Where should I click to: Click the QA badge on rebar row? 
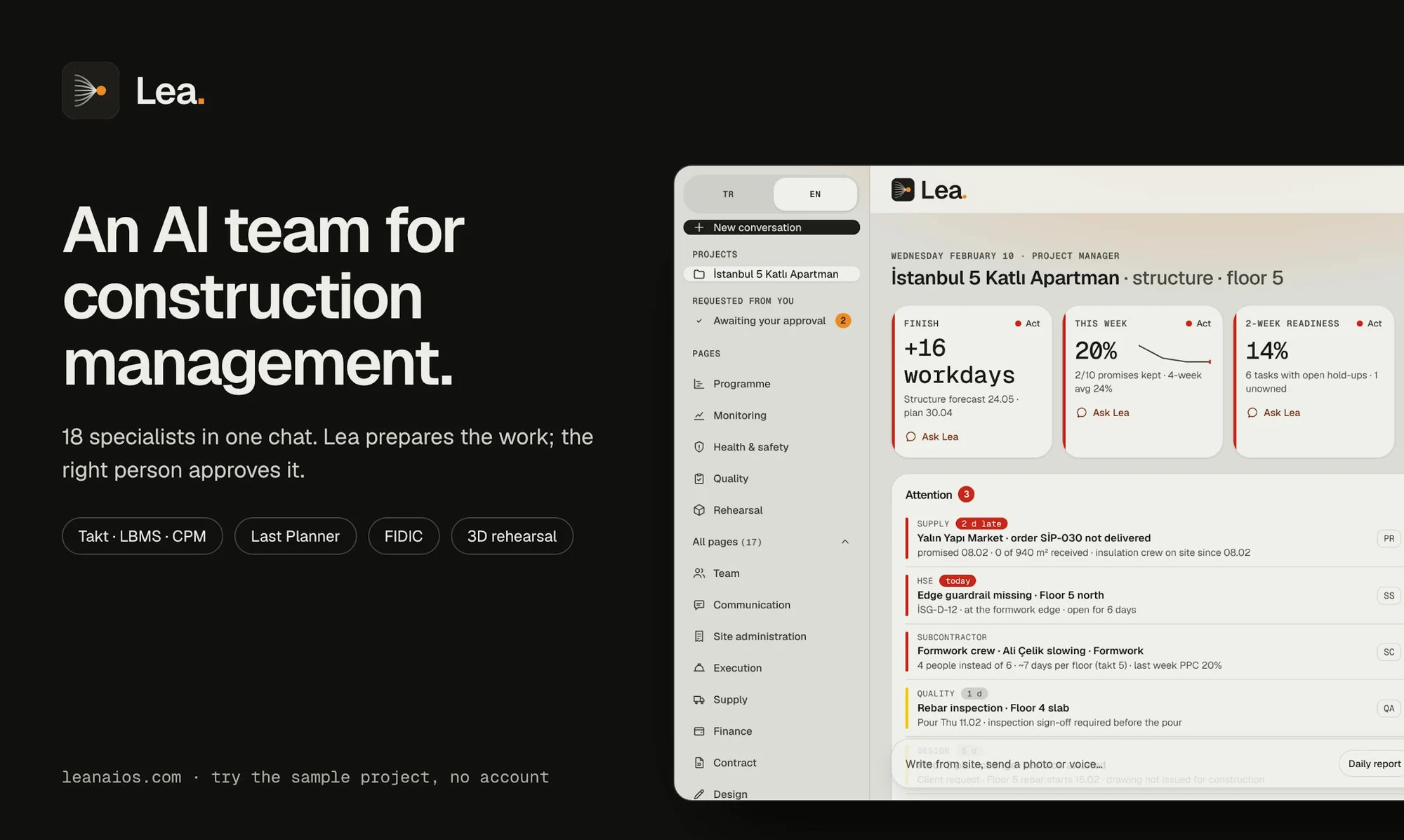1389,709
